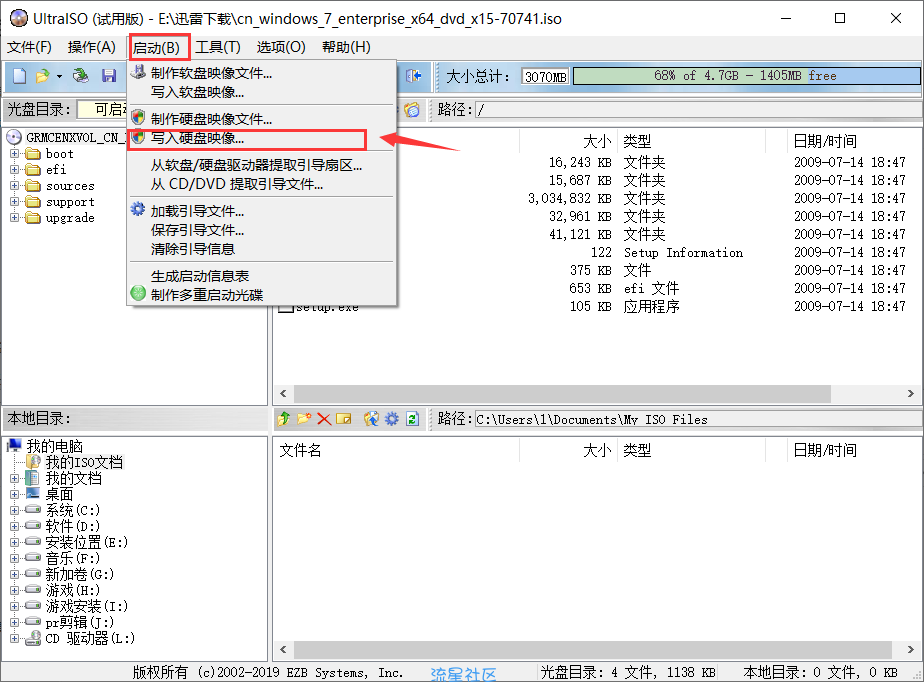This screenshot has height=682, width=924.
Task: Click the folder icon beside the disc path label
Action: pyautogui.click(x=412, y=110)
